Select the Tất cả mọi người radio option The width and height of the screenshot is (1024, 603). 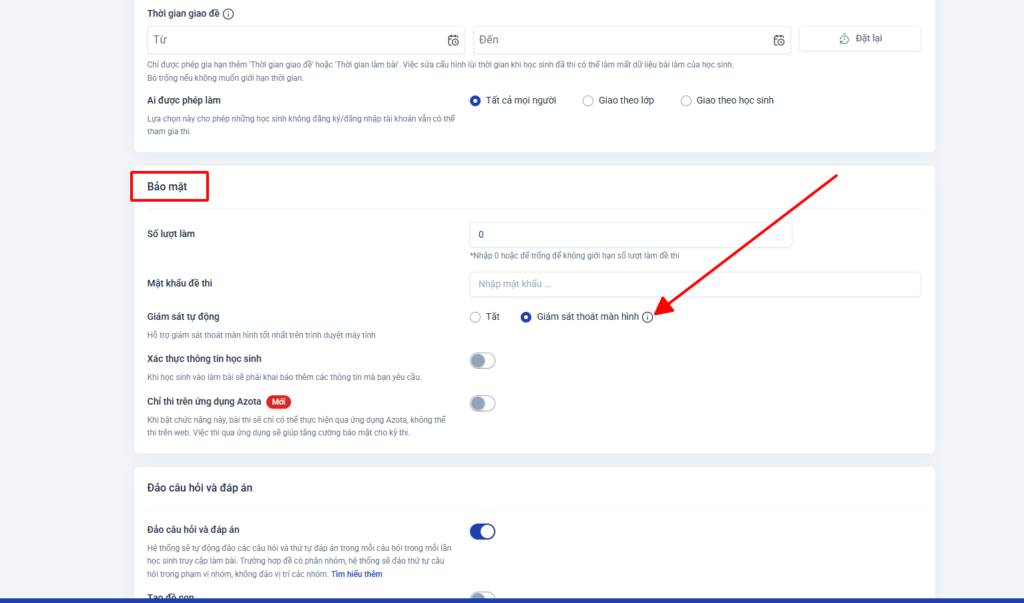point(475,101)
